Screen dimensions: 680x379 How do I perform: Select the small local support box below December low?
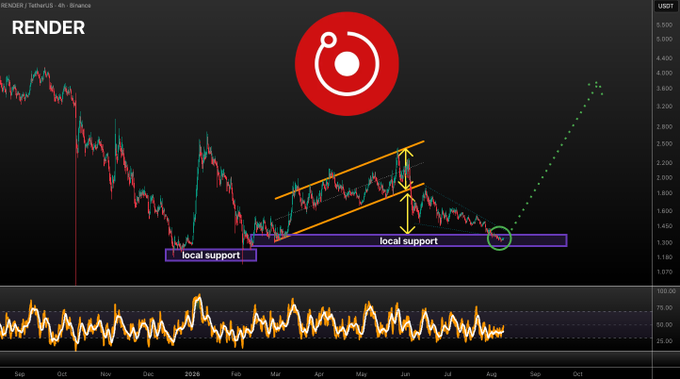[x=211, y=255]
